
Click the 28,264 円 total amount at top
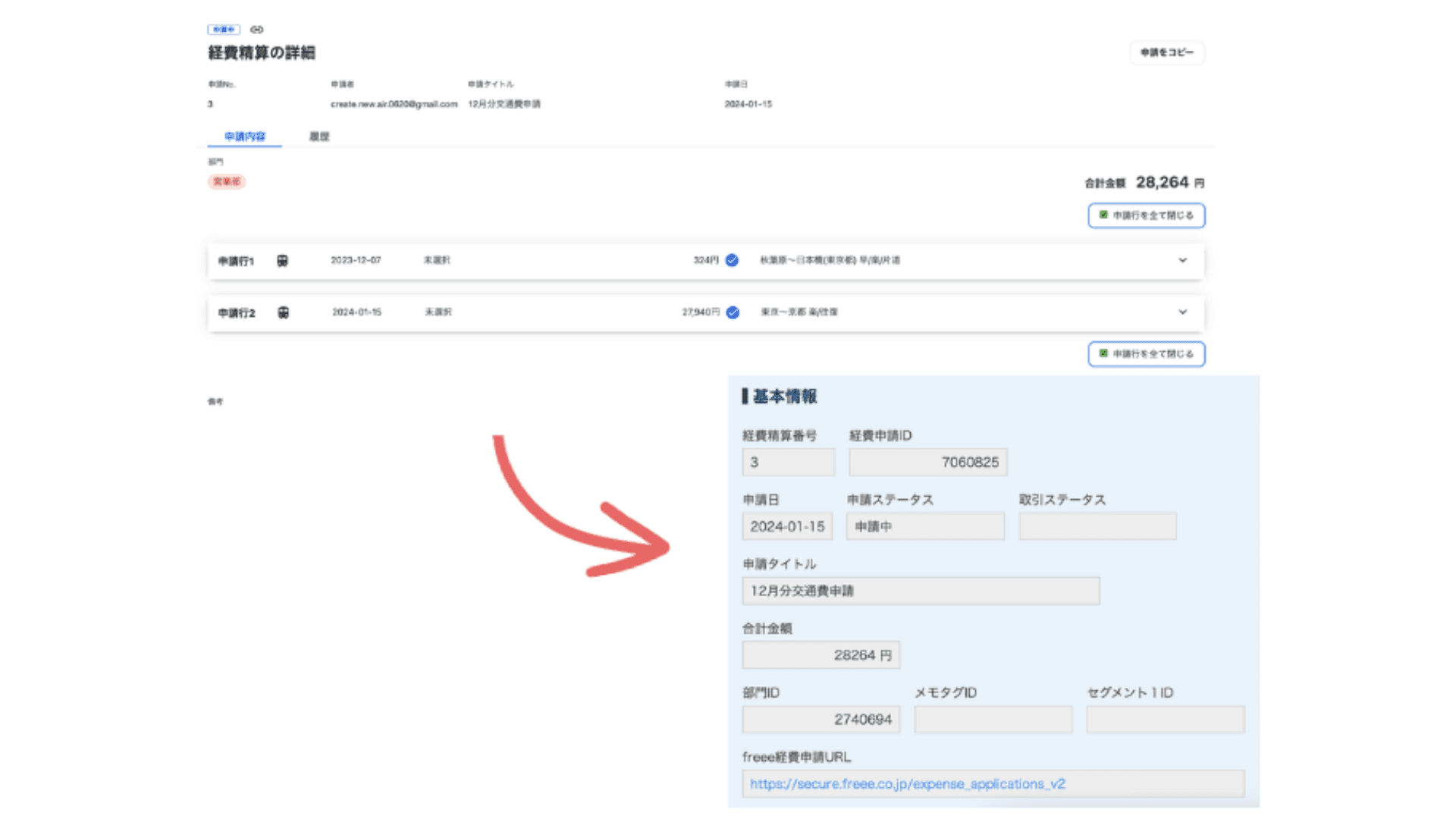tap(1169, 183)
